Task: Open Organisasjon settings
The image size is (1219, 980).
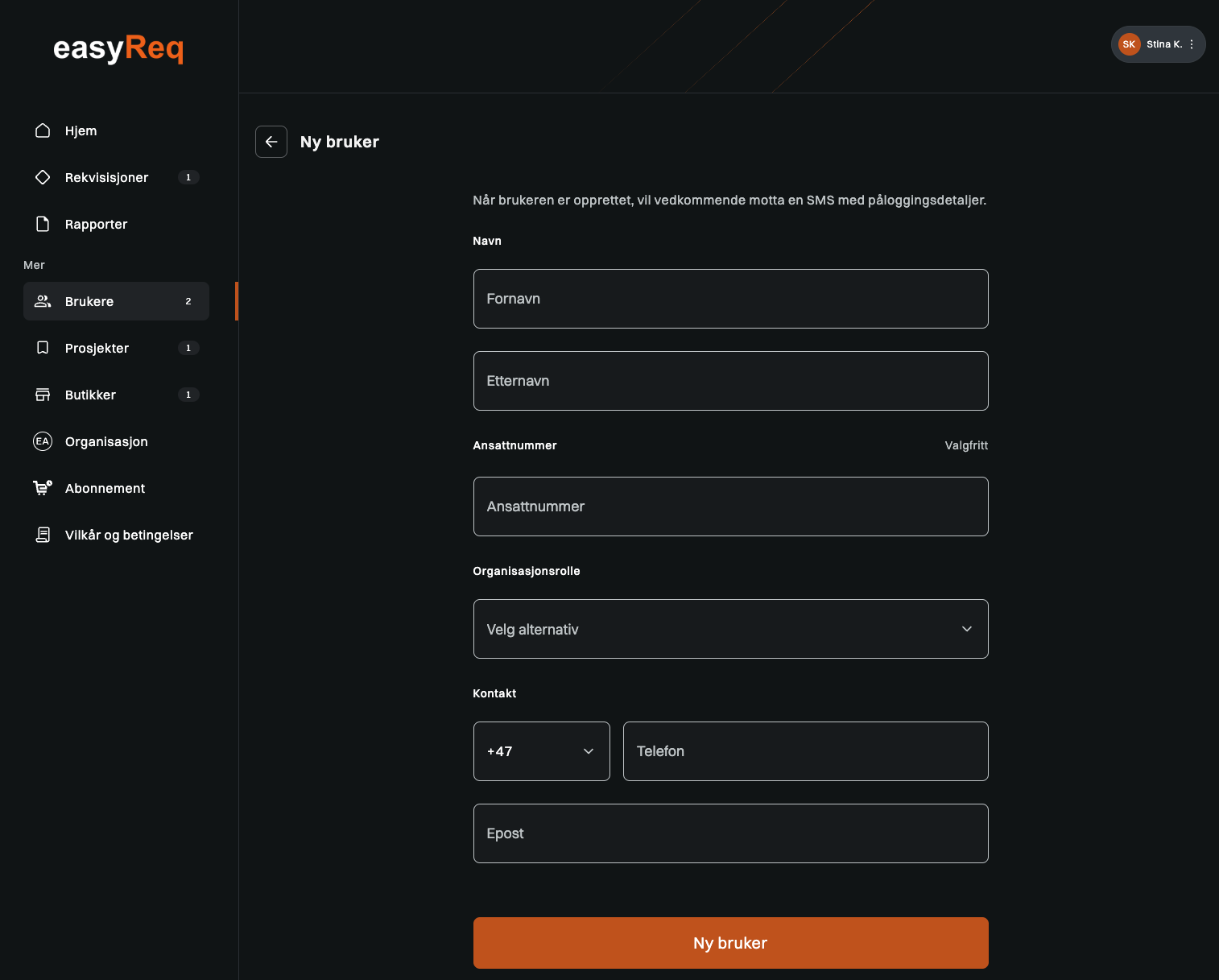Action: [x=116, y=441]
